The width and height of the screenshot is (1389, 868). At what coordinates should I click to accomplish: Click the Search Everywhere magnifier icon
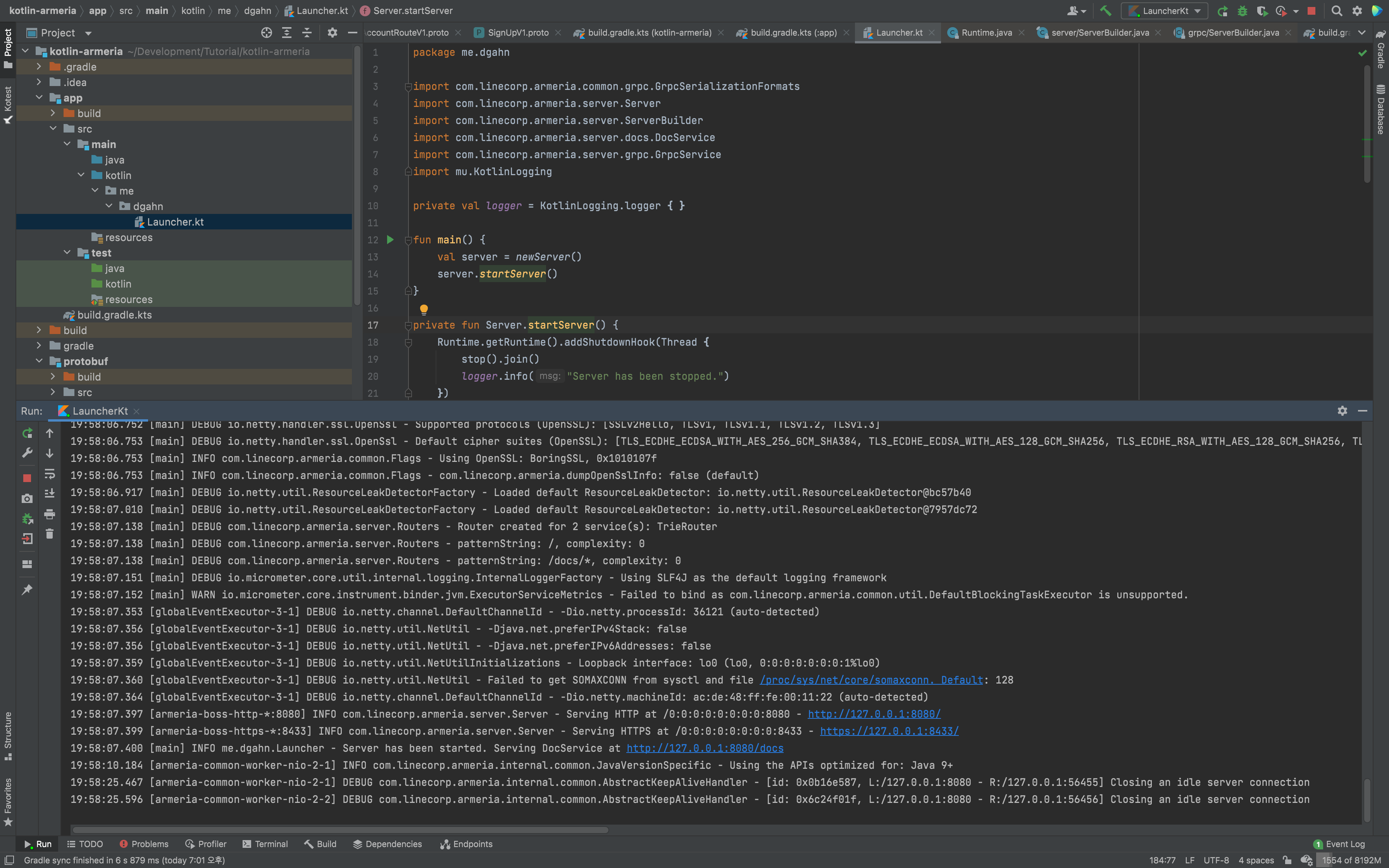(1337, 10)
